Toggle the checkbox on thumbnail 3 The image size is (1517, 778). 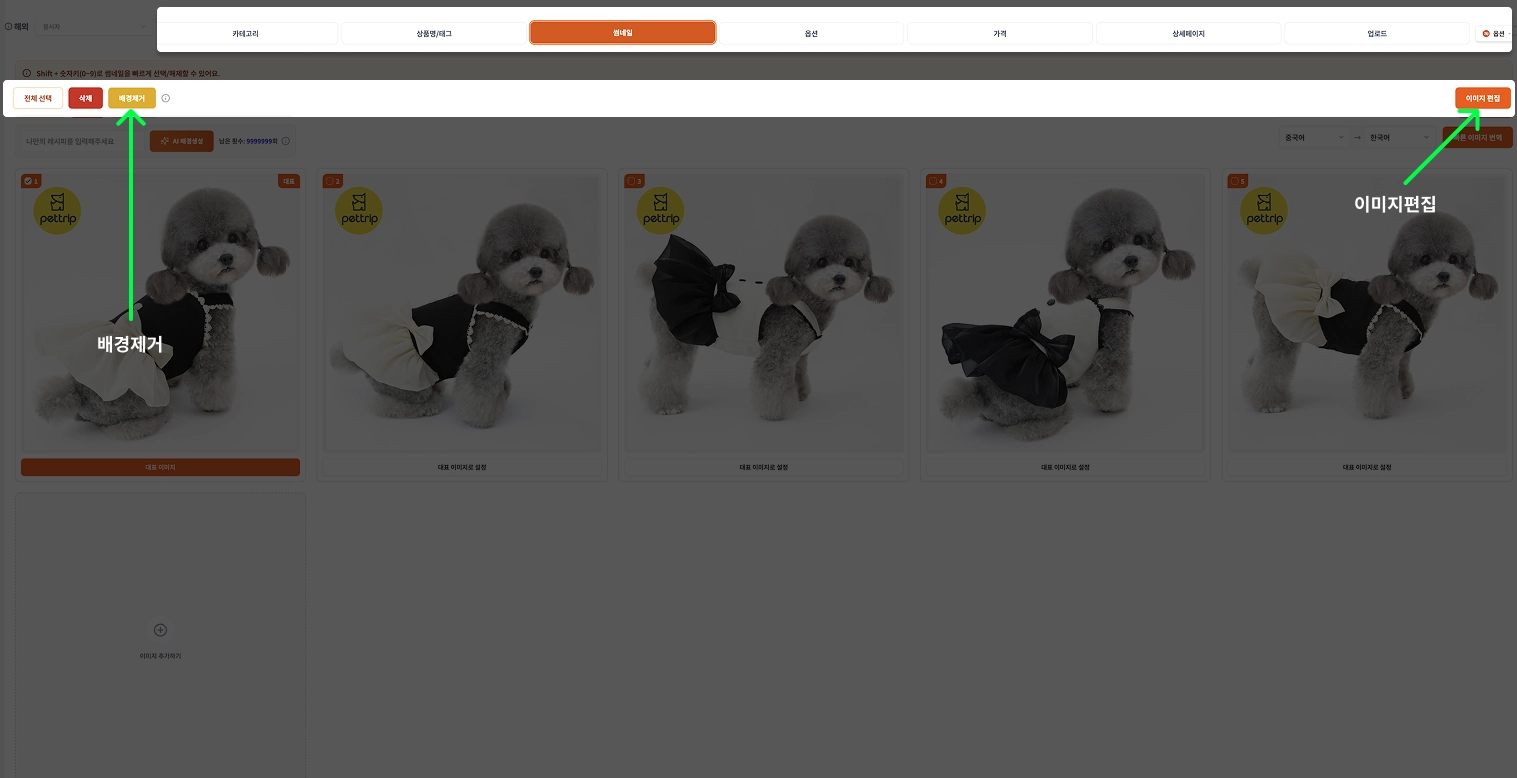pyautogui.click(x=631, y=181)
